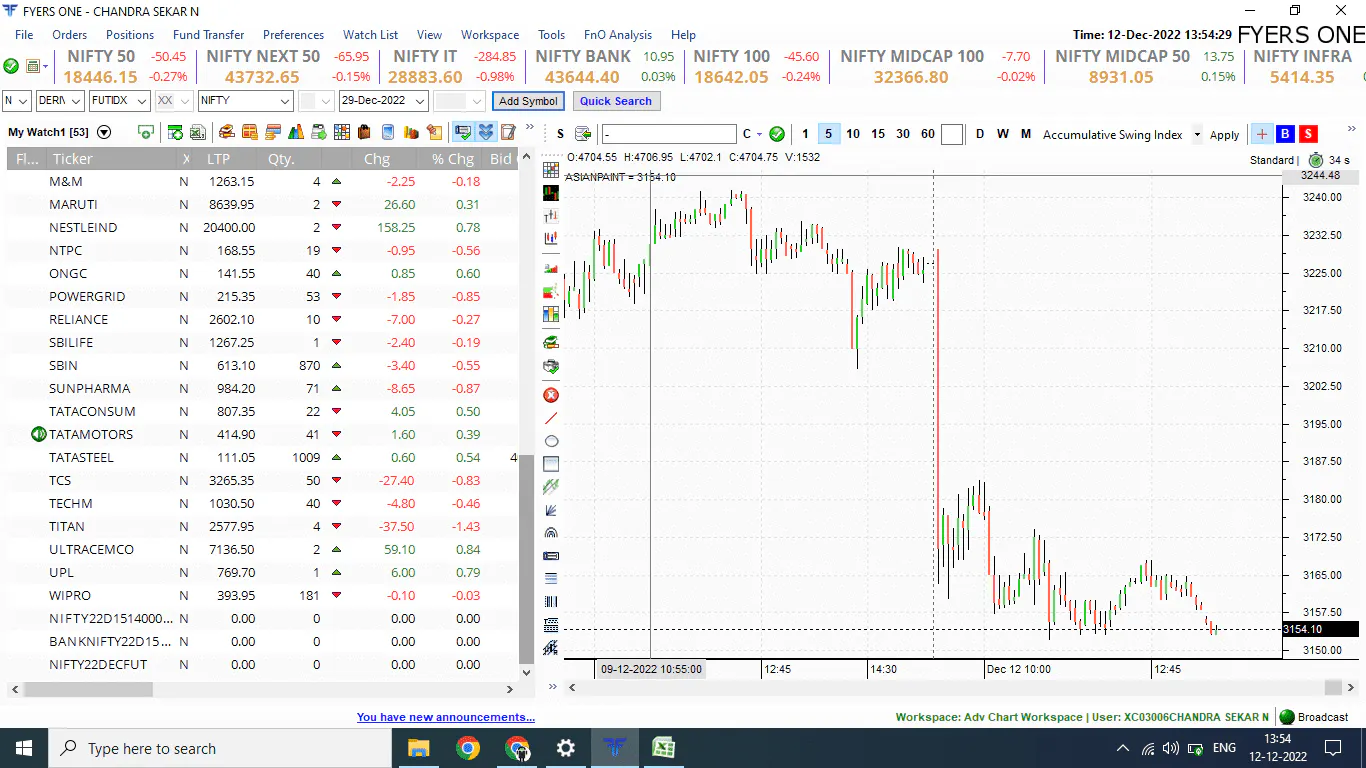Select the parallel channel drawing tool
This screenshot has width=1366, height=768.
click(x=551, y=487)
